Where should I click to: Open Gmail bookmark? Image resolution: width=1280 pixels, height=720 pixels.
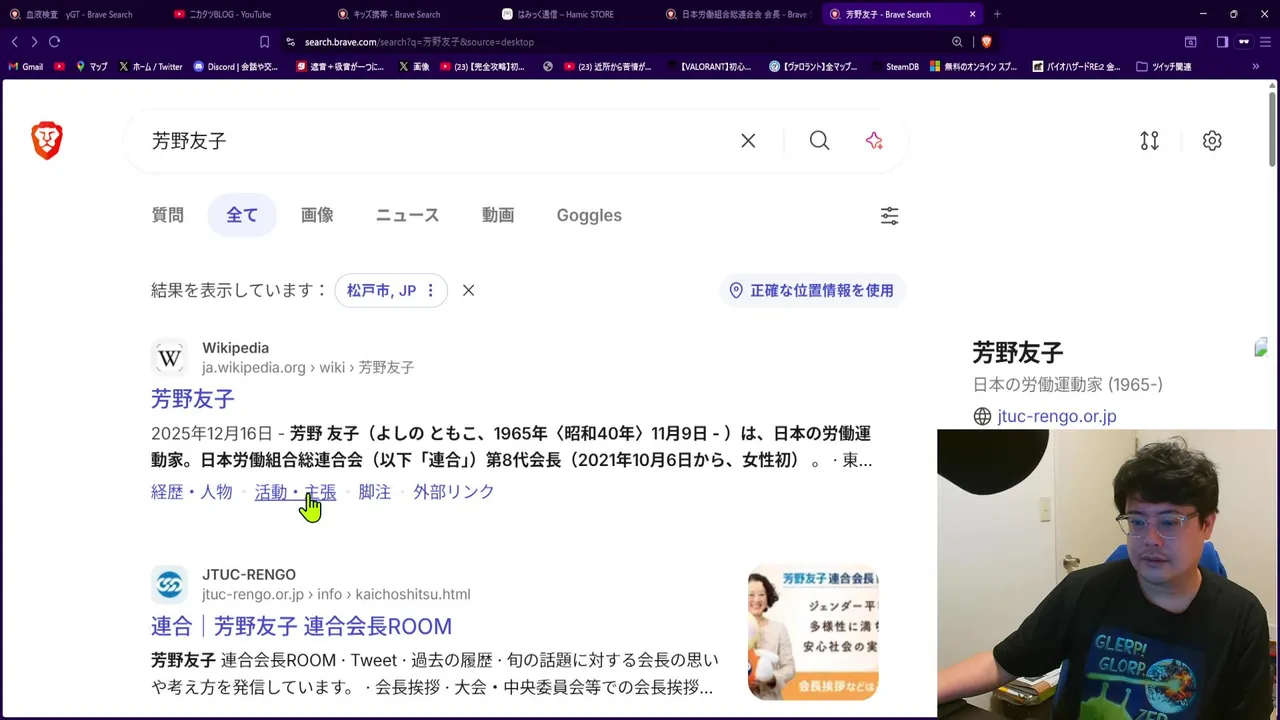click(26, 67)
